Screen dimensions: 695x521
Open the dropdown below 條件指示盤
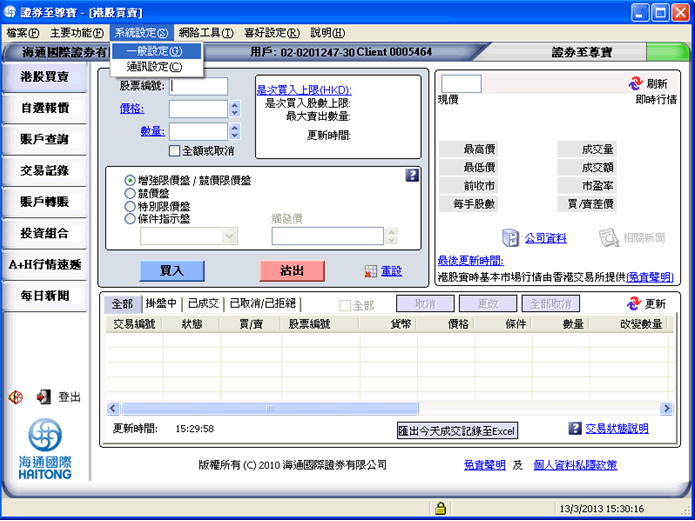pyautogui.click(x=189, y=236)
